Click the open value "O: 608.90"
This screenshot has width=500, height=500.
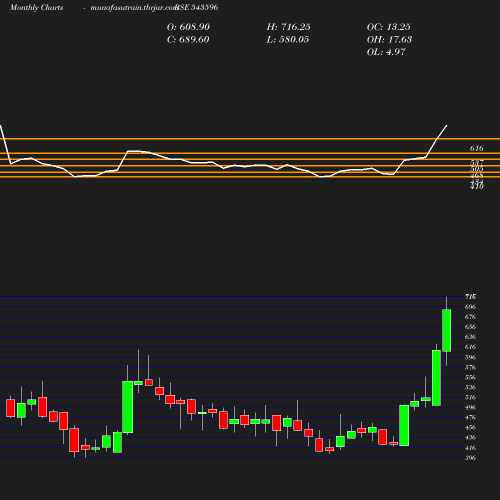(188, 27)
